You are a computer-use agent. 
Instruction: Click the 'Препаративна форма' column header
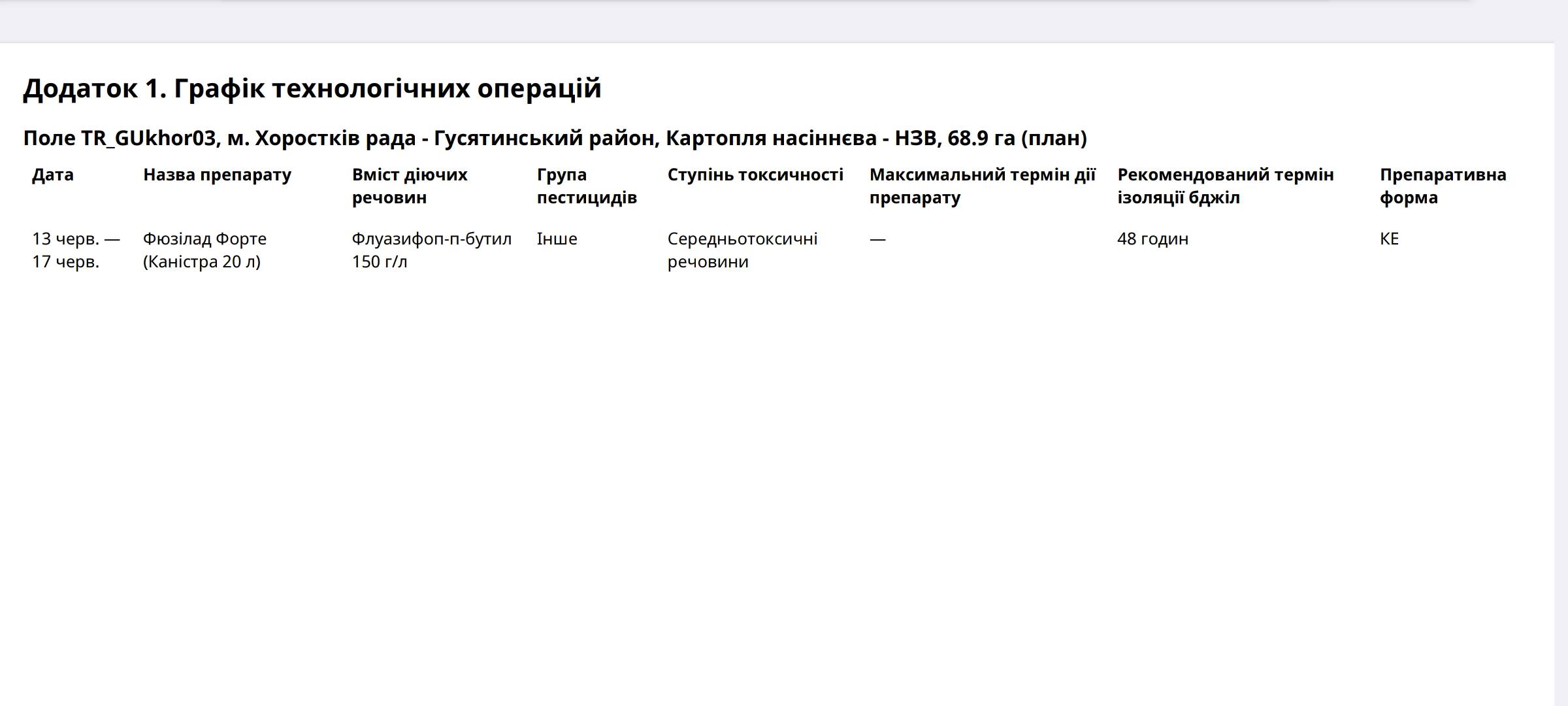pos(1443,186)
